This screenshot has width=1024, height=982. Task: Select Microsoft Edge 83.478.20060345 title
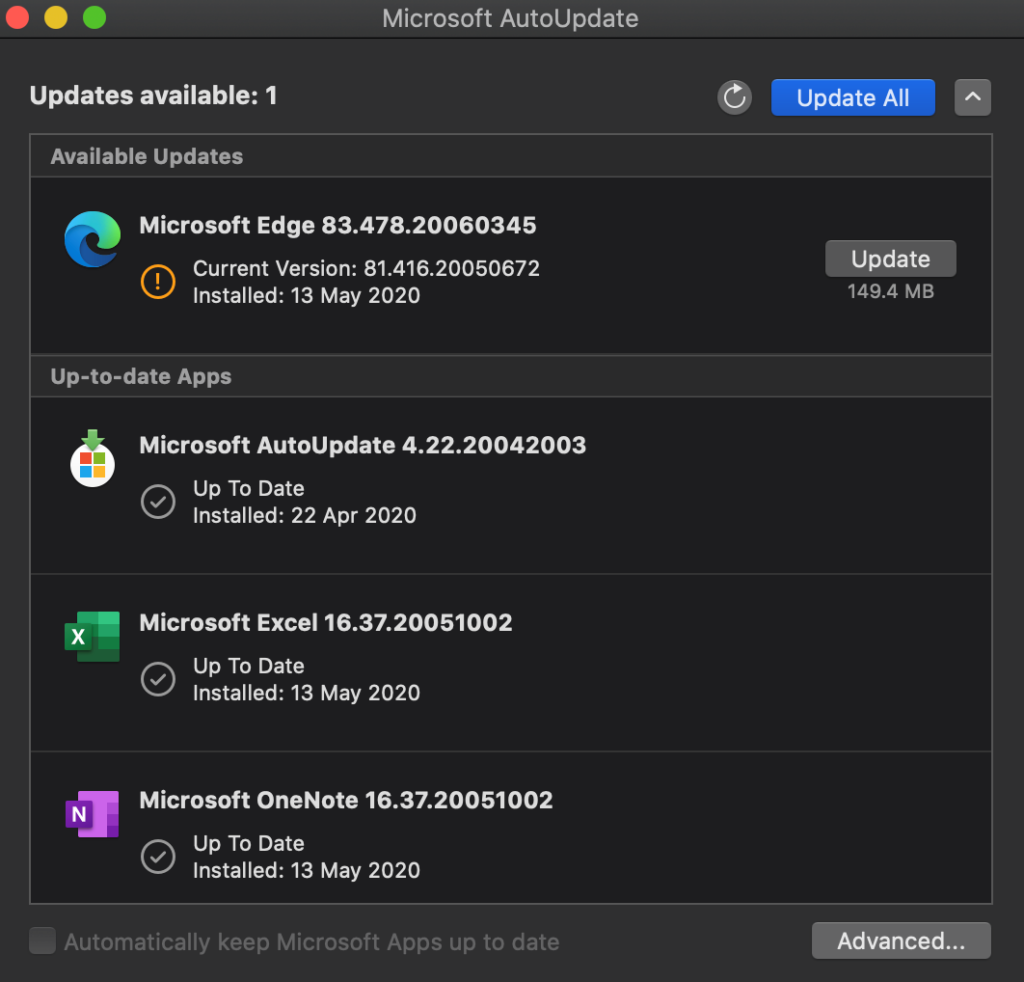pos(338,225)
